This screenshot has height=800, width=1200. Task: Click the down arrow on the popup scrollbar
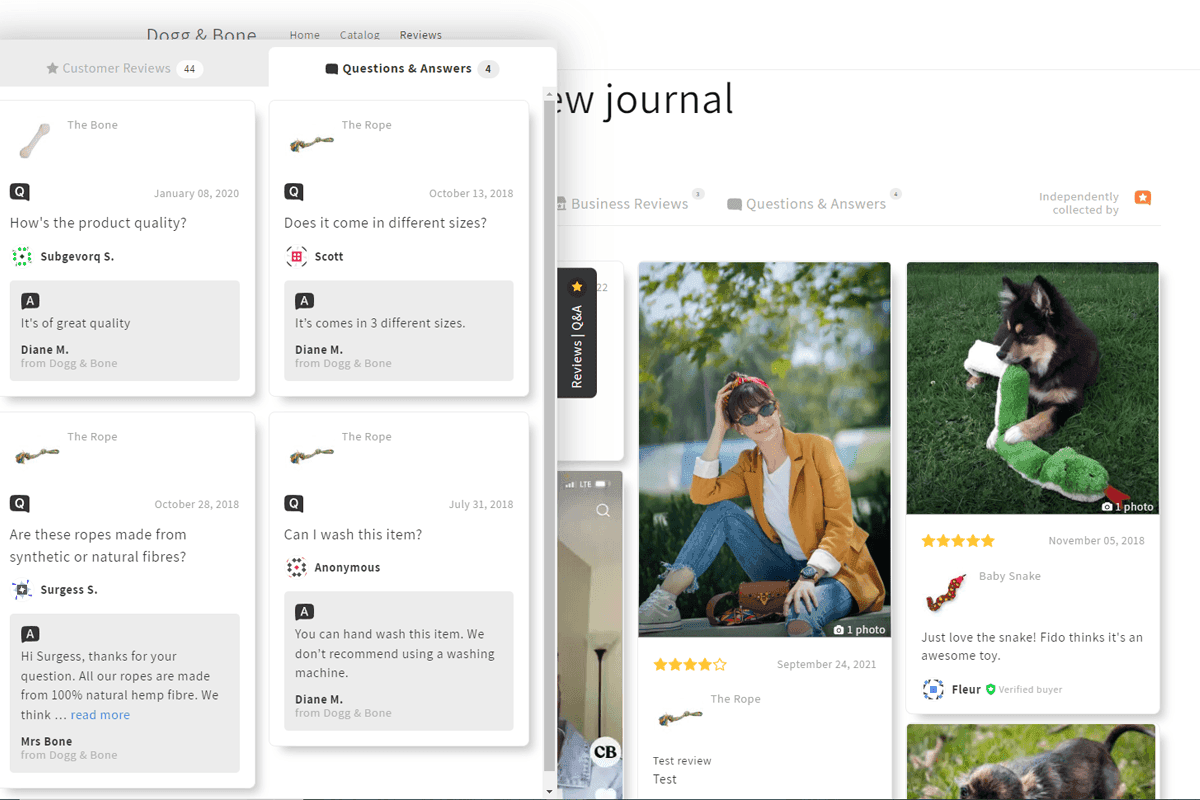(x=548, y=791)
